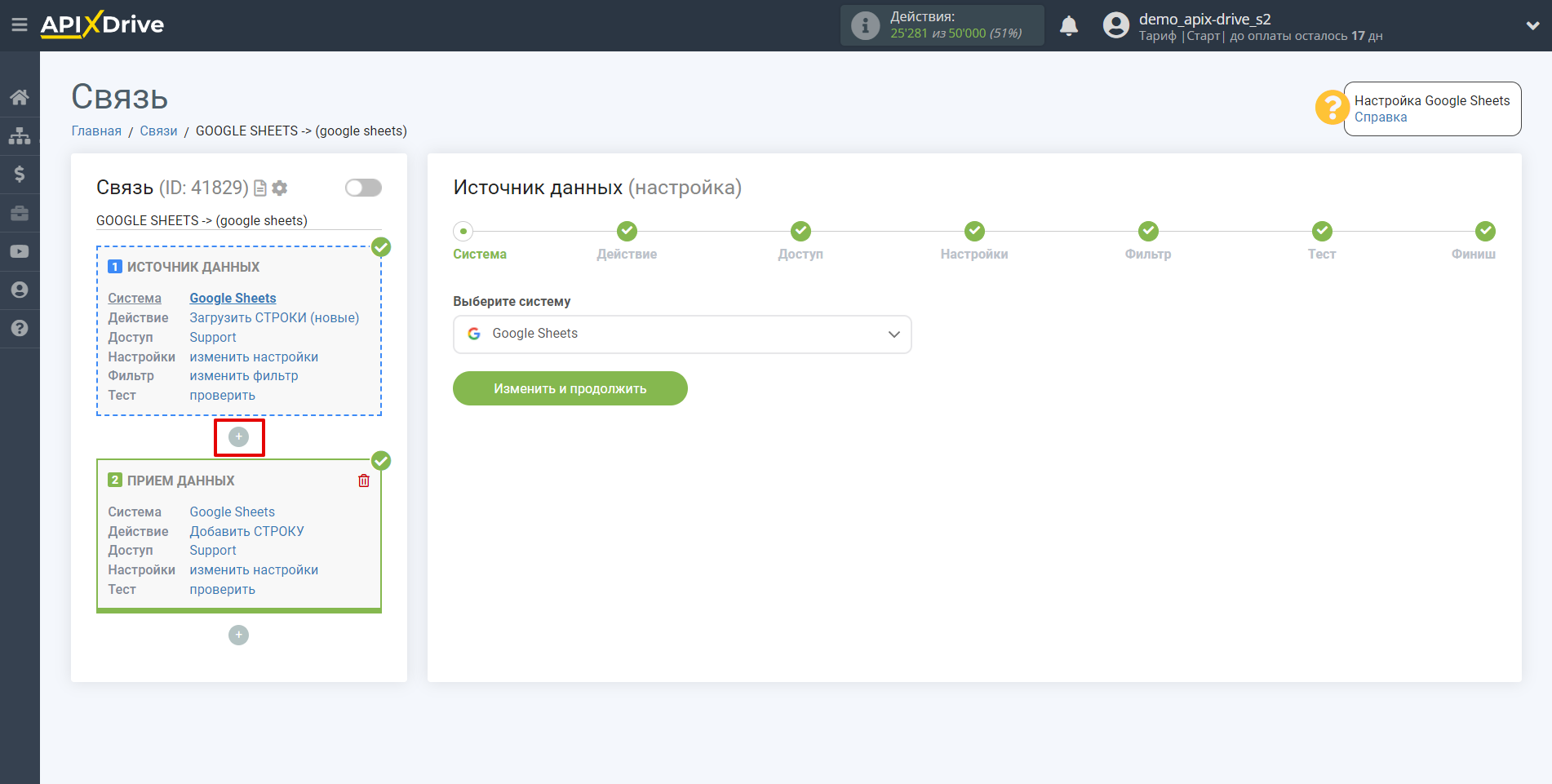Click the demo_apix-drive_s2 username
Screen dimensions: 1552x784
(x=1204, y=19)
